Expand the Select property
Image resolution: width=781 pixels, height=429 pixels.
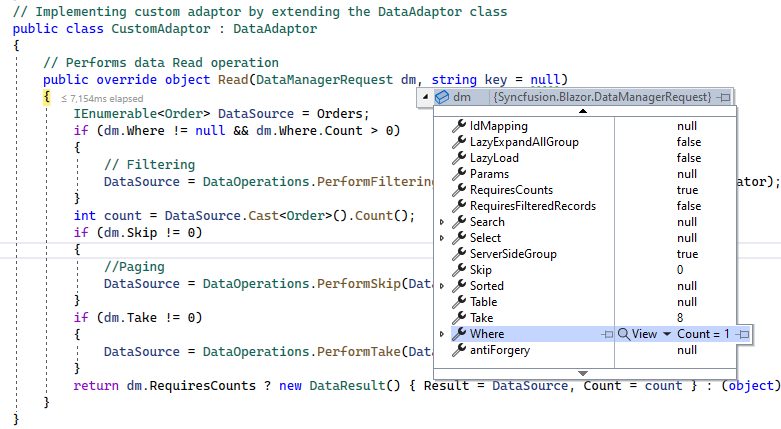[x=442, y=238]
